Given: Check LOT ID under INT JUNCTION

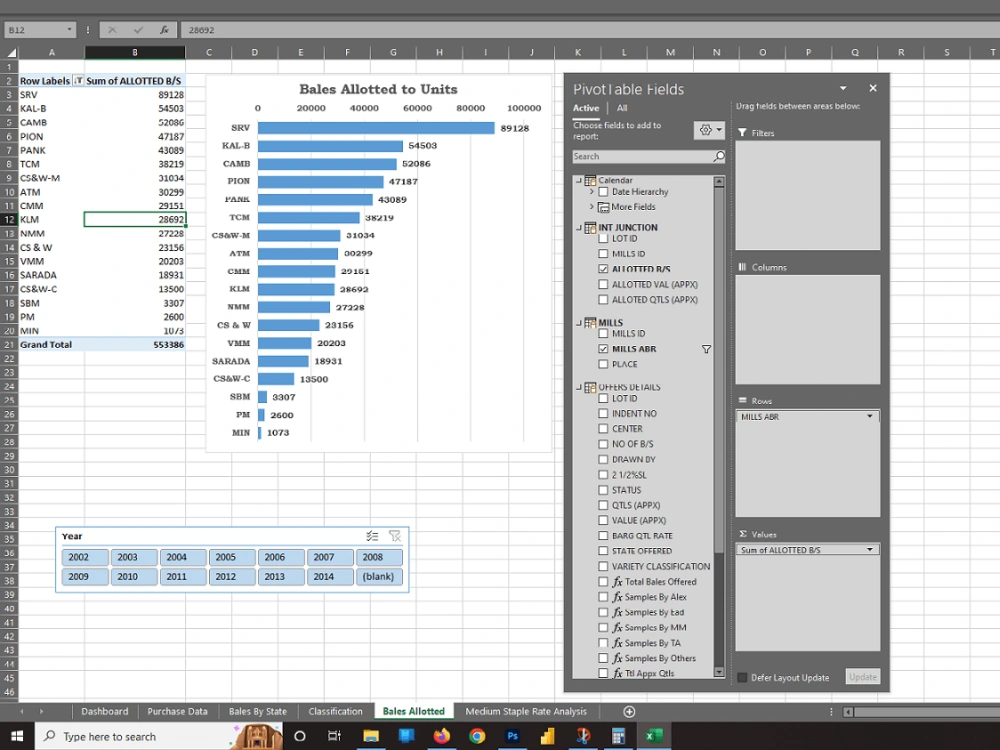Looking at the screenshot, I should tap(603, 239).
